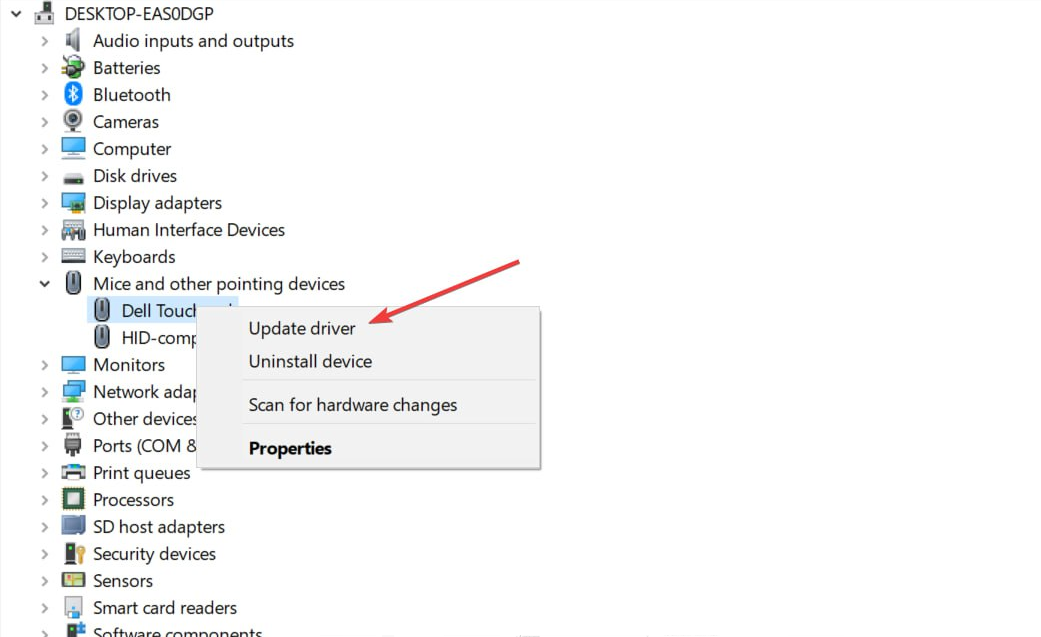The image size is (1041, 637).
Task: Select the Cameras label
Action: 125,122
